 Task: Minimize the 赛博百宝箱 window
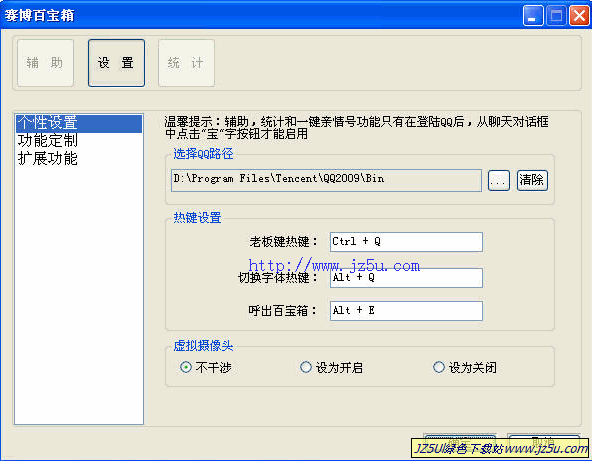click(533, 15)
